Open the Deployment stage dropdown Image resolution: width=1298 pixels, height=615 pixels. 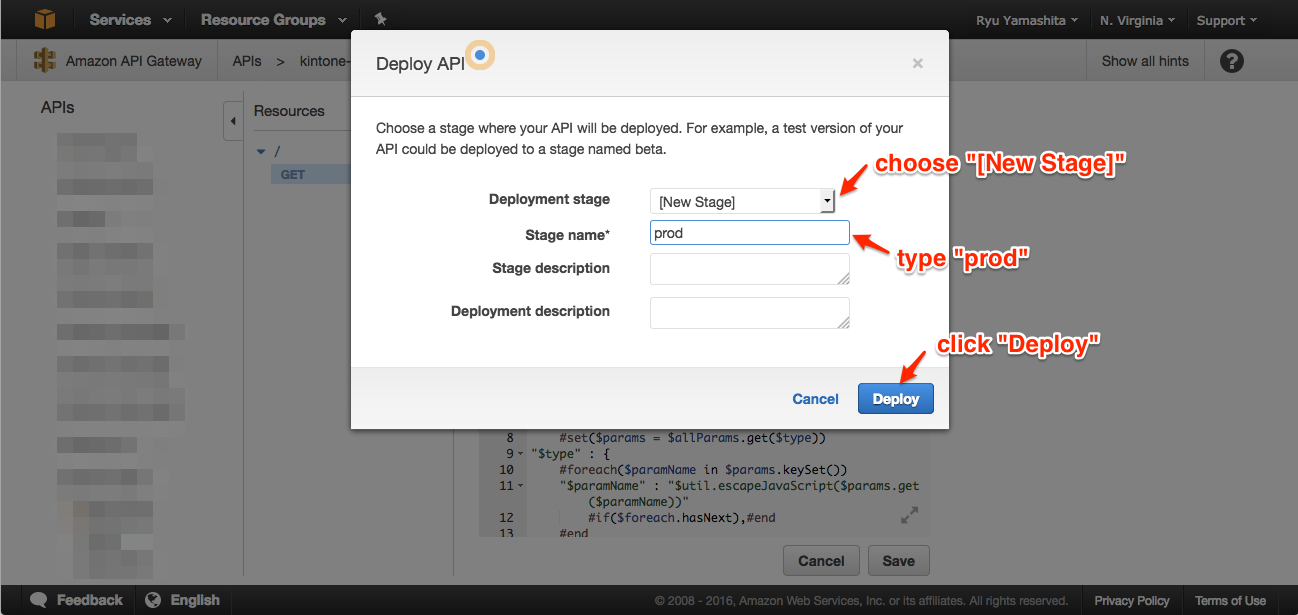coord(742,201)
